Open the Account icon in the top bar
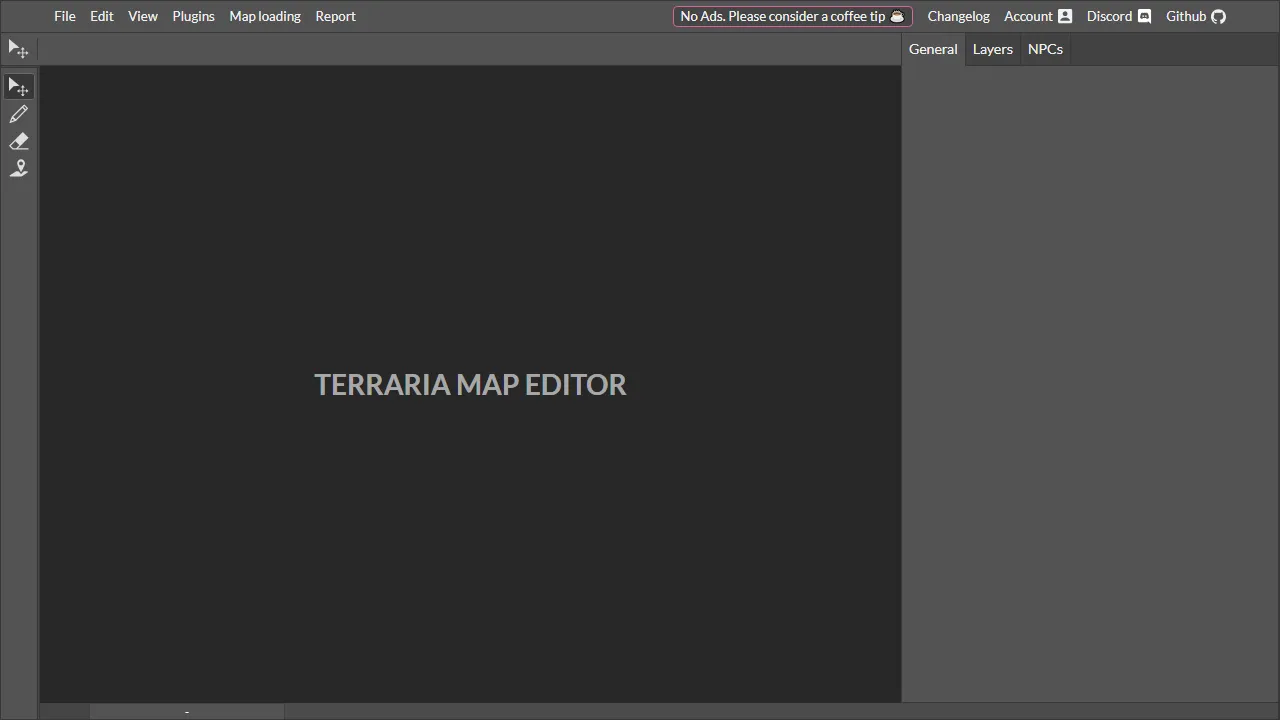The image size is (1280, 720). click(1064, 16)
